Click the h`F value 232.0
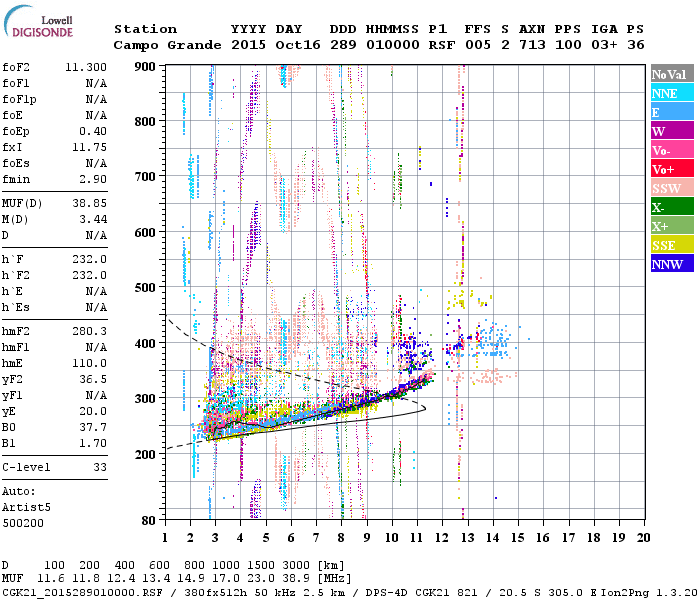The image size is (700, 600). coord(89,259)
